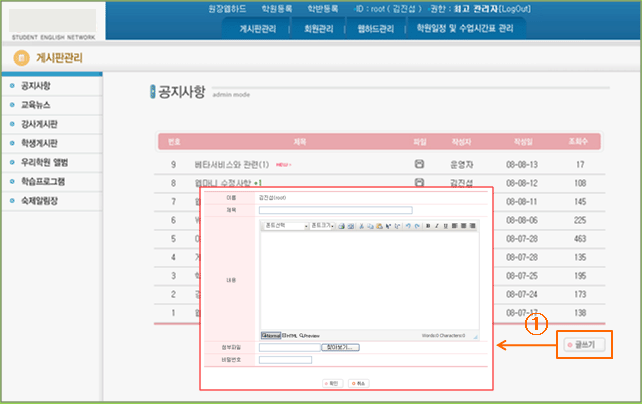Click the date 08-08-13 in row 9
This screenshot has width=642, height=404.
click(522, 165)
